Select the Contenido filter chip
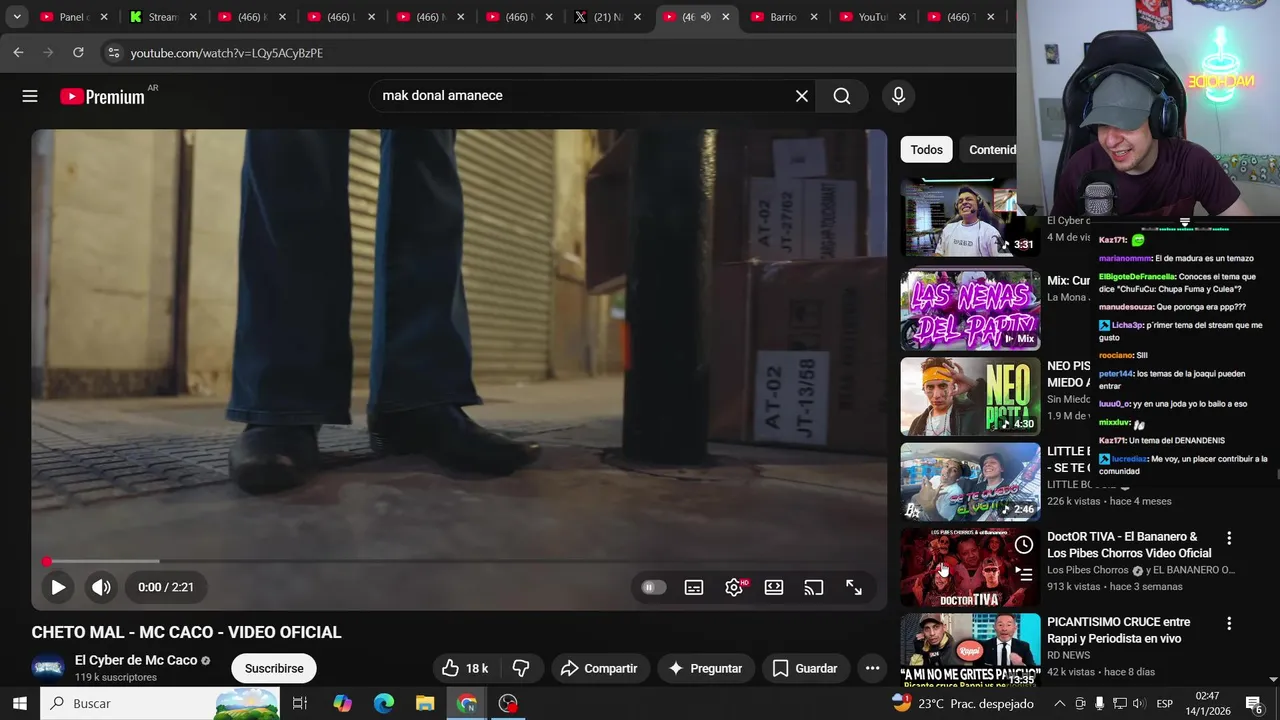 (990, 150)
